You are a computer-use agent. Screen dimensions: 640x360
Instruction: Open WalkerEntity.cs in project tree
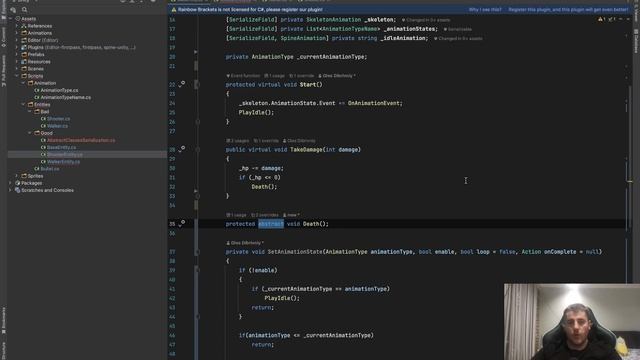click(63, 162)
